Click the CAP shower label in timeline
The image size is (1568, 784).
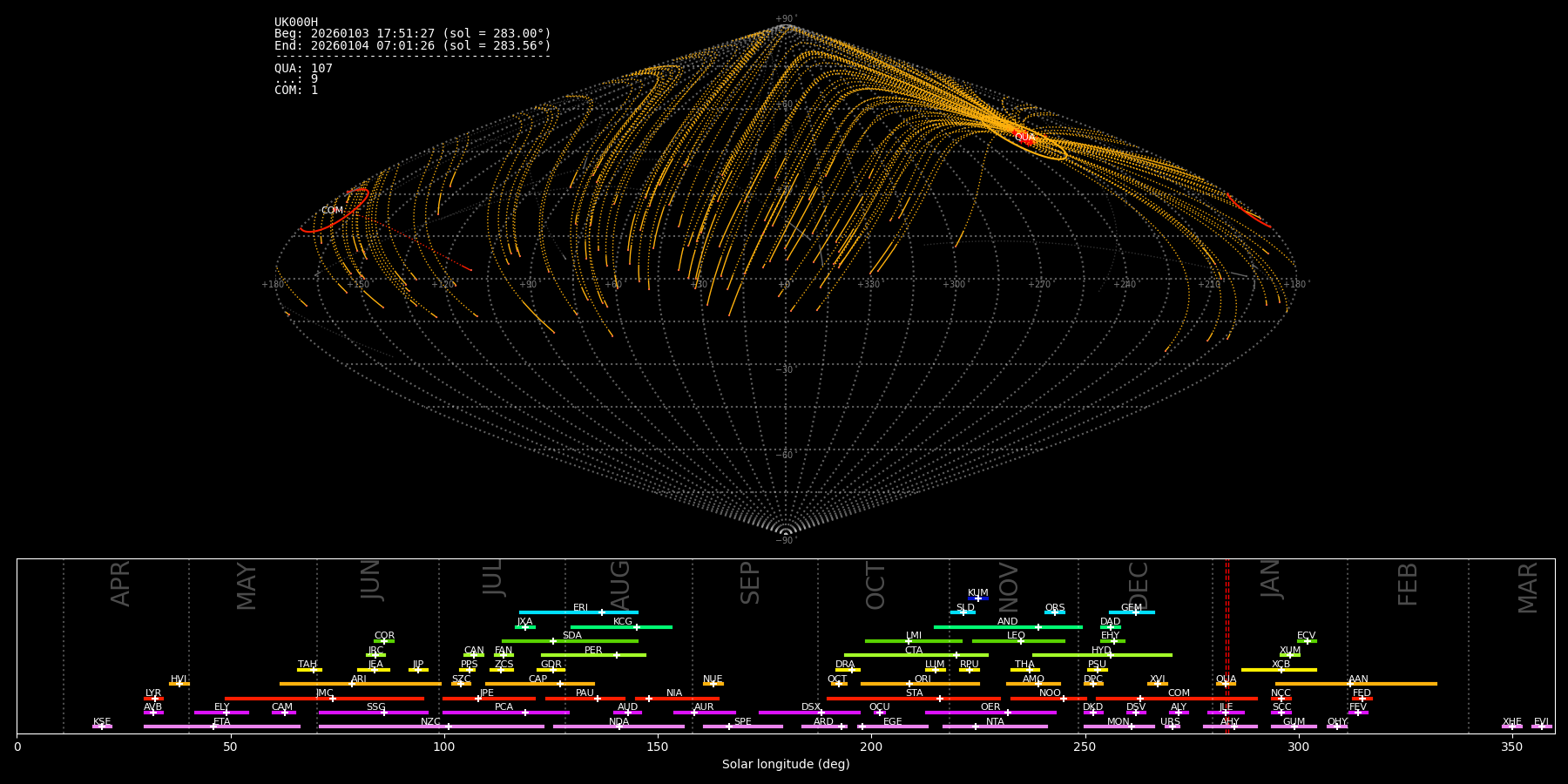tap(538, 679)
